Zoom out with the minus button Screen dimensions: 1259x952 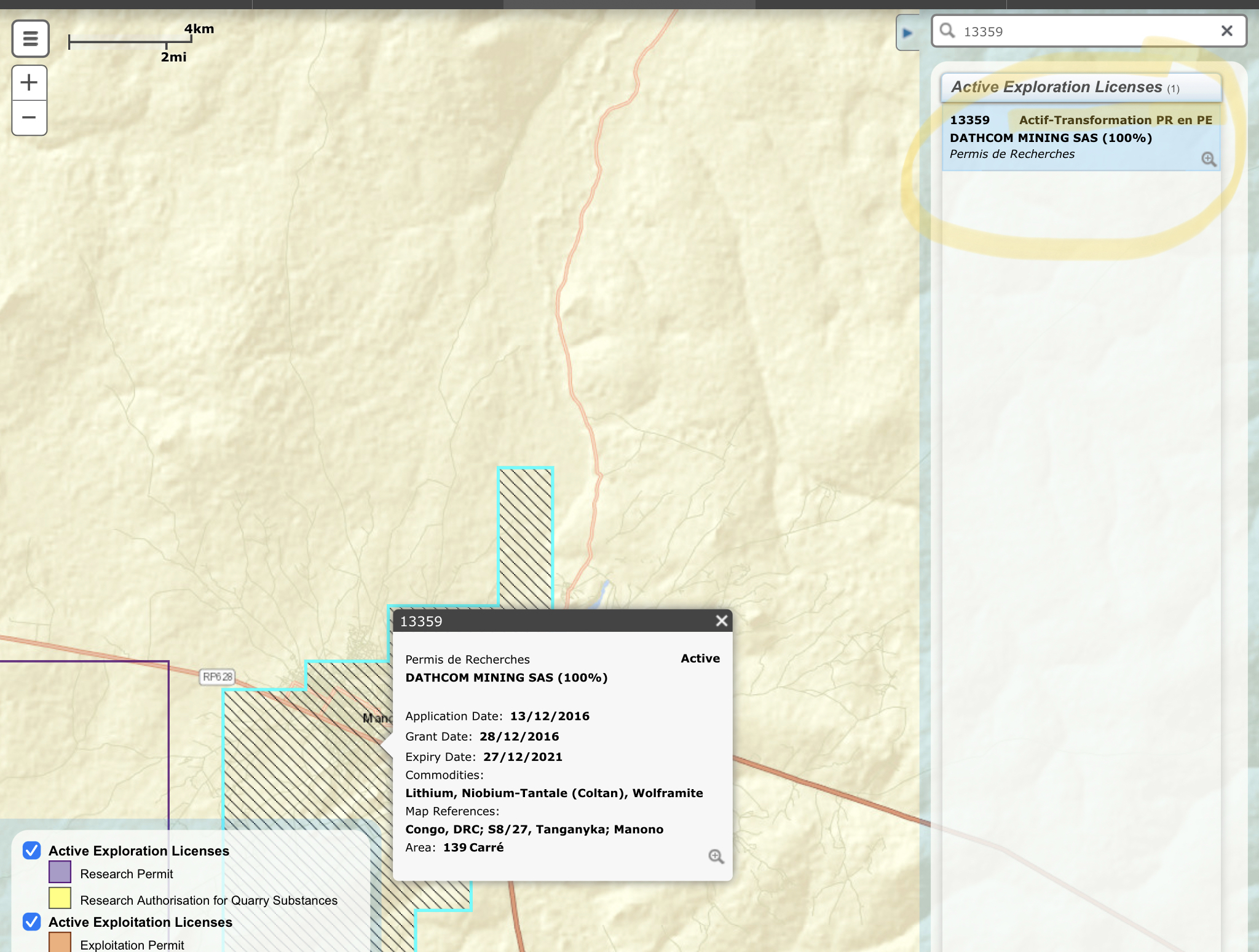click(x=29, y=117)
